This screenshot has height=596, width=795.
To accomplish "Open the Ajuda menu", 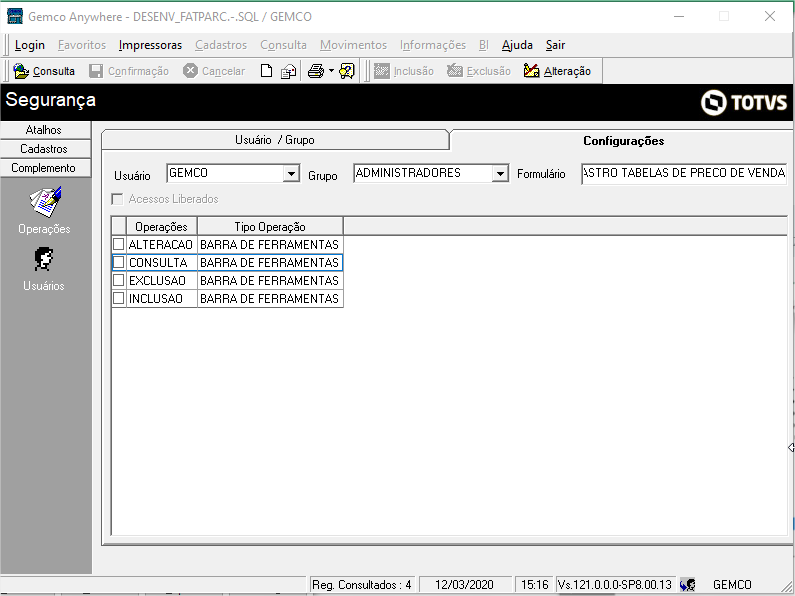I will coord(517,45).
